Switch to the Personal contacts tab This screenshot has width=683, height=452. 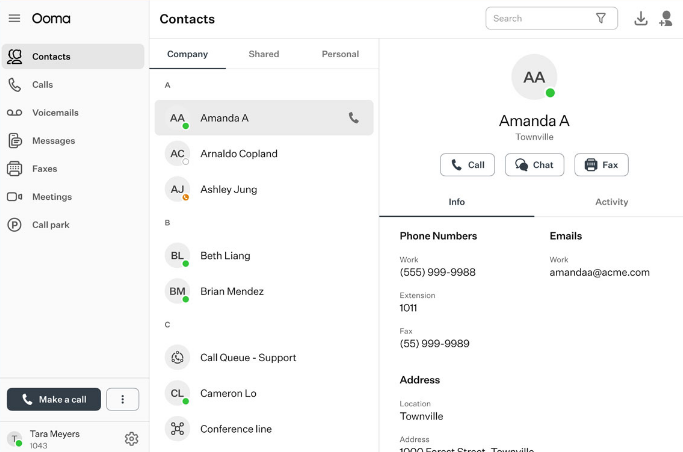(x=340, y=54)
